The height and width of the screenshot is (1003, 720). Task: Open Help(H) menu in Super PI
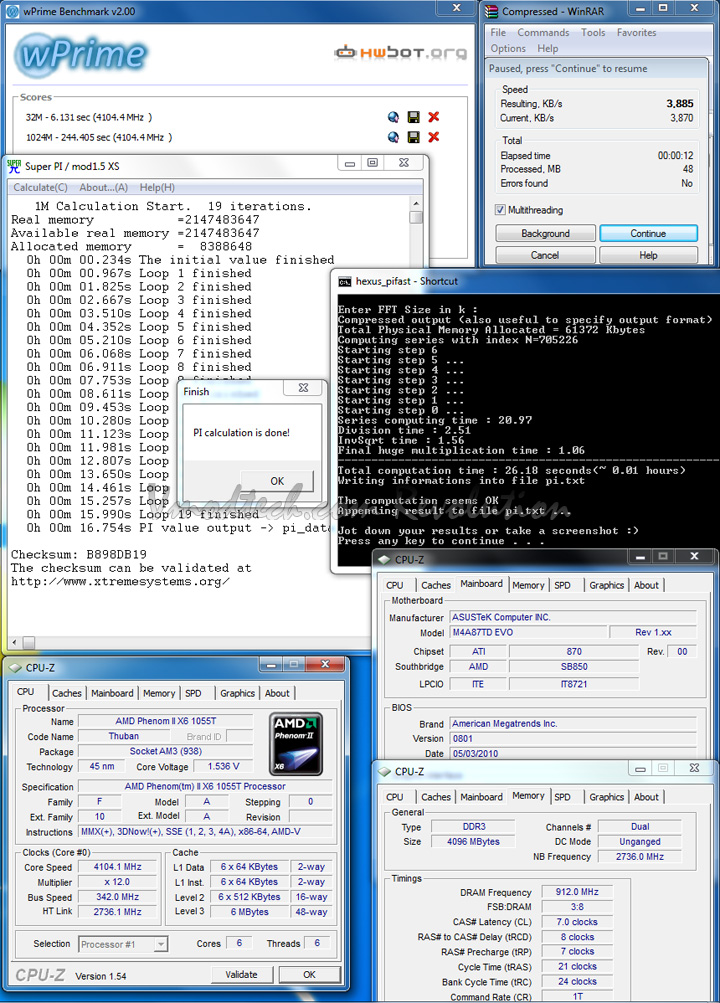157,187
